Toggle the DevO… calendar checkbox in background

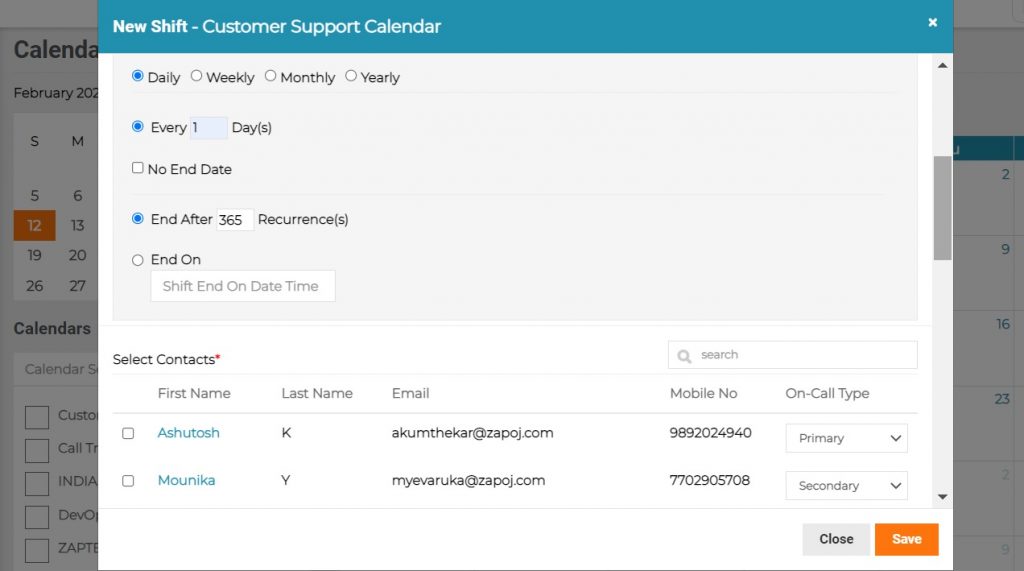point(37,517)
